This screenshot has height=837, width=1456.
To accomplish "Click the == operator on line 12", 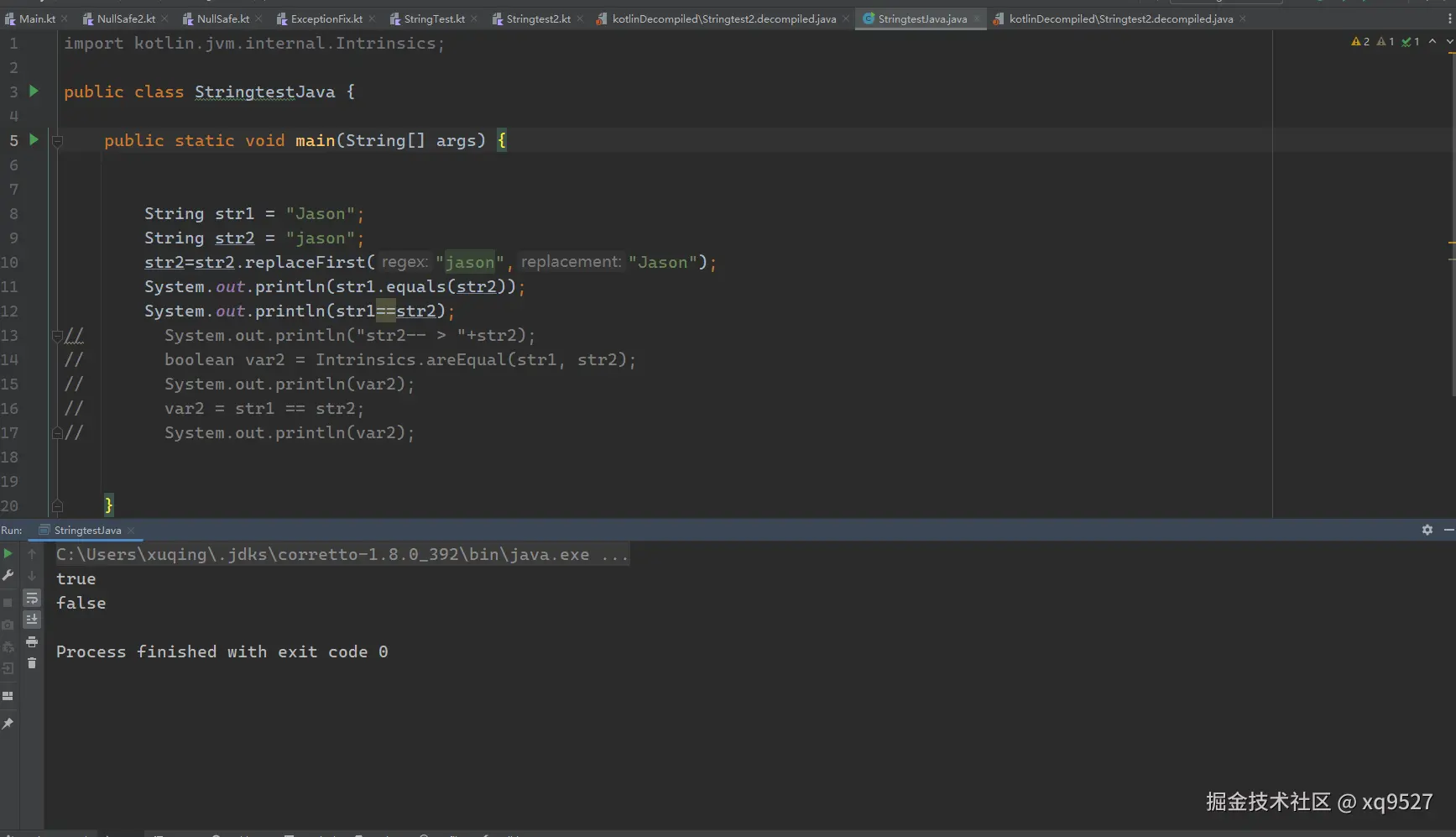I will [385, 311].
